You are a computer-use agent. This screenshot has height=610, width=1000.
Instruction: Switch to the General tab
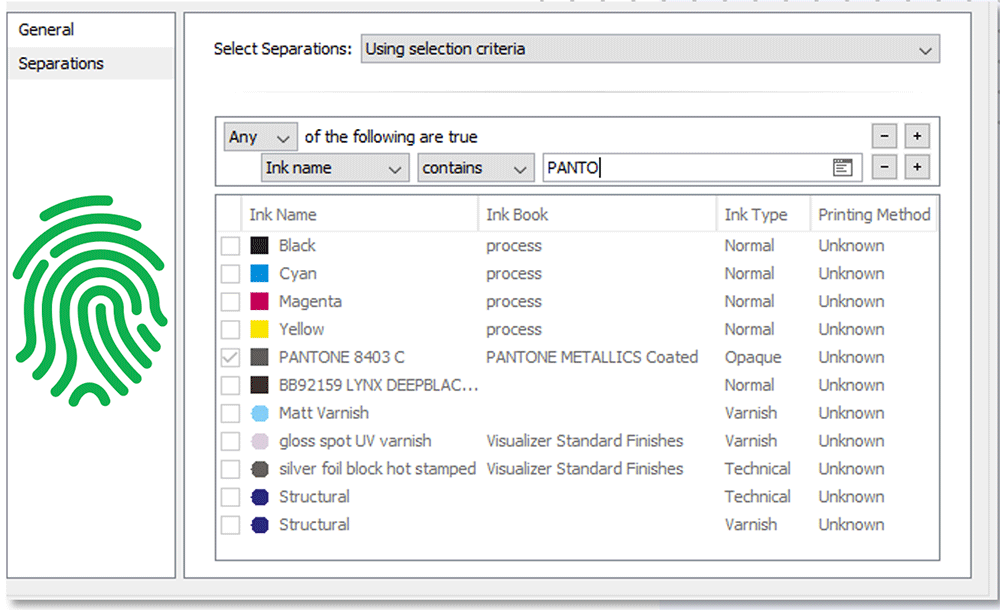(x=47, y=30)
